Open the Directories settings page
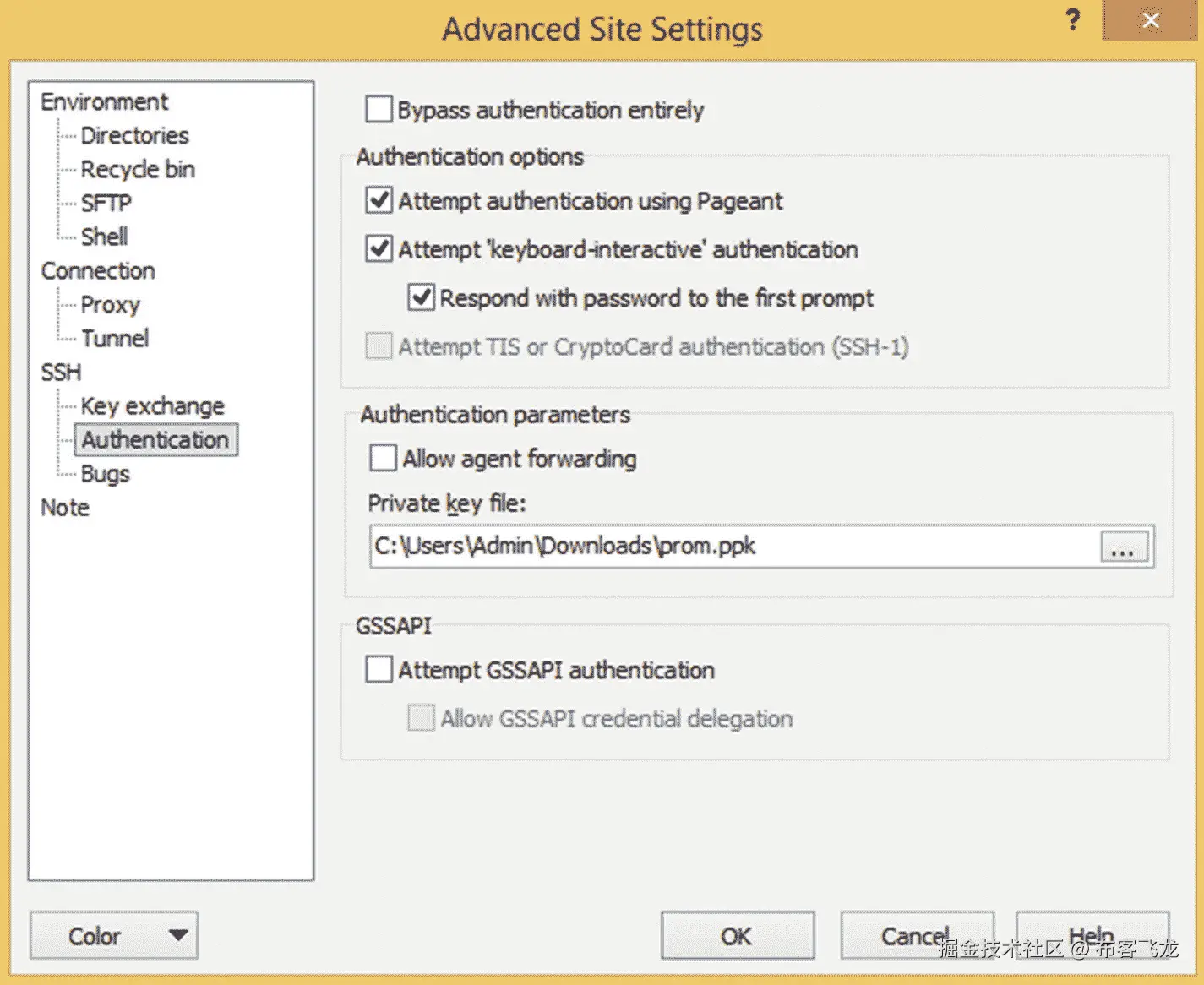The image size is (1204, 985). click(134, 135)
